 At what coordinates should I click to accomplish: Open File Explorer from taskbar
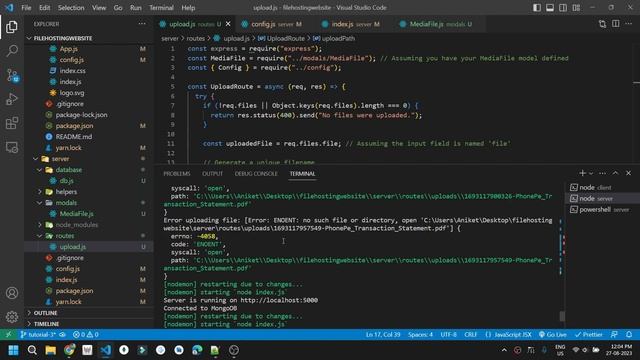pos(51,350)
